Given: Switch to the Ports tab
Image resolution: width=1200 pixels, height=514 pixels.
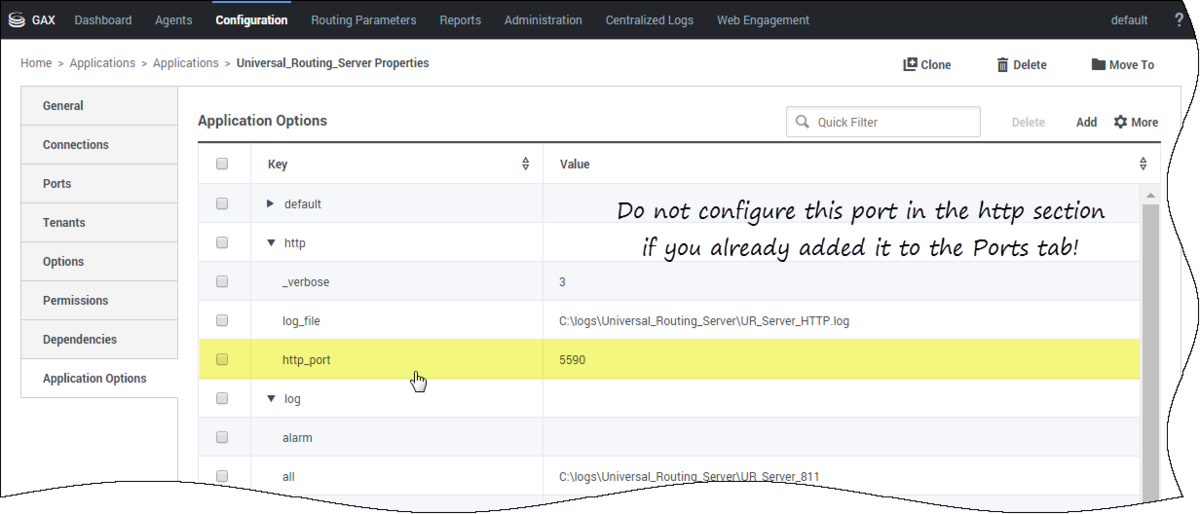Looking at the screenshot, I should pos(99,184).
